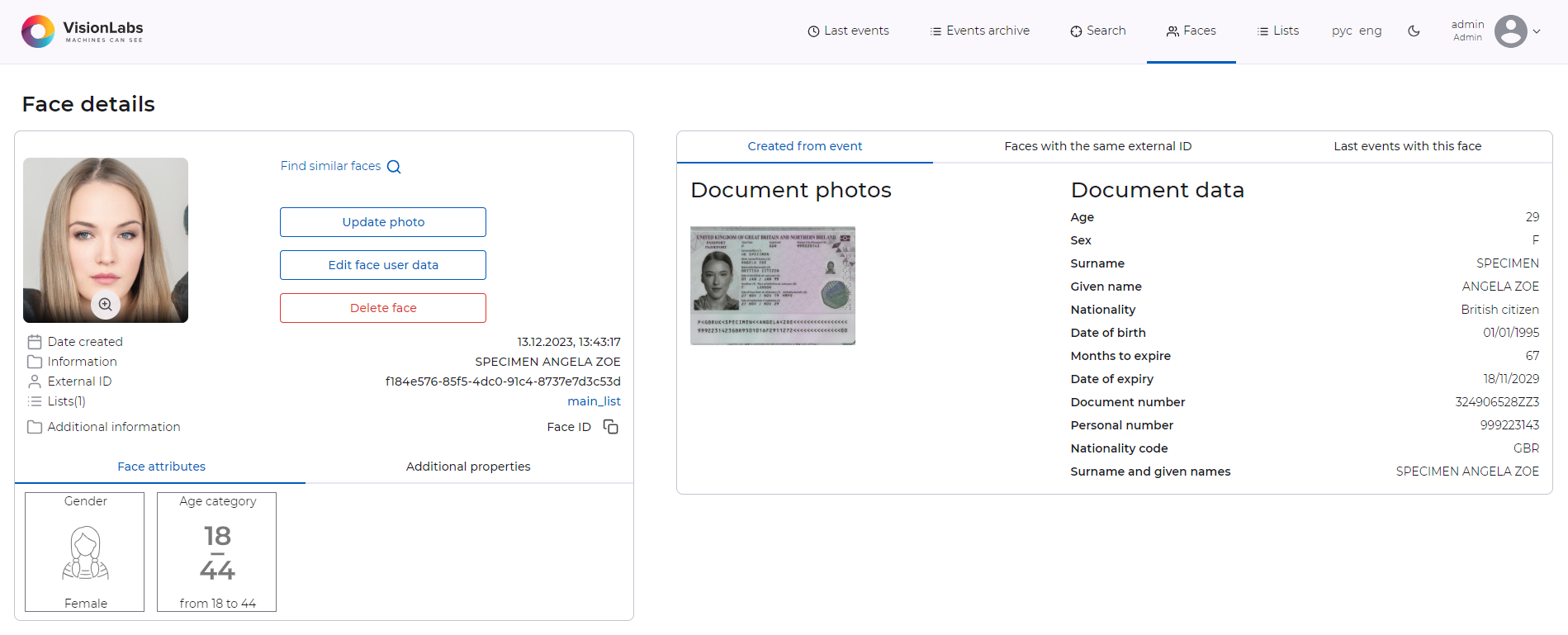
Task: Click Find similar faces link
Action: tap(330, 166)
